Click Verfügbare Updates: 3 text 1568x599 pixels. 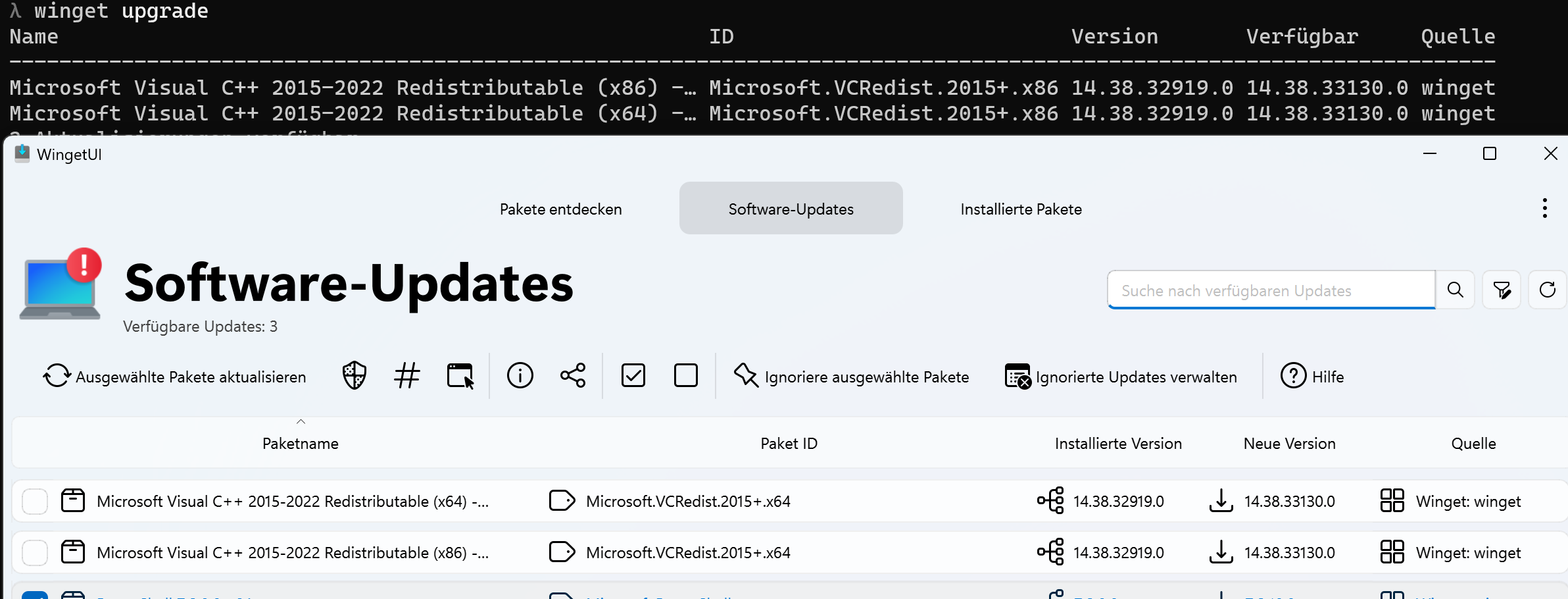(x=200, y=326)
